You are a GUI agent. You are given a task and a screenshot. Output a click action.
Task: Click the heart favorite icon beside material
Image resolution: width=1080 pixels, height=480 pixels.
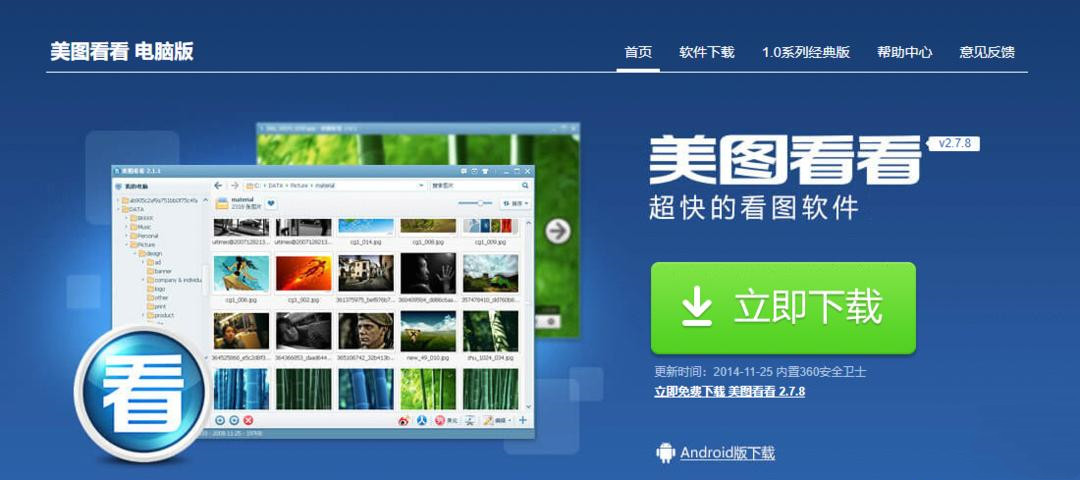(x=271, y=203)
